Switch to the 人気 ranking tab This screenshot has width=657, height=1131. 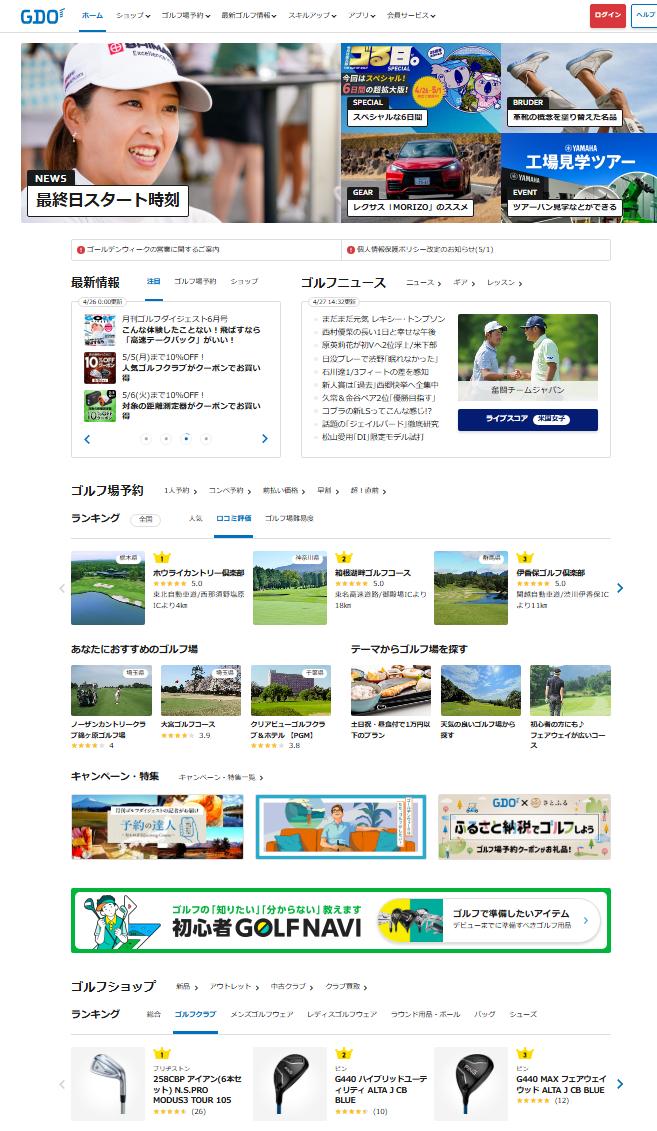tap(195, 519)
